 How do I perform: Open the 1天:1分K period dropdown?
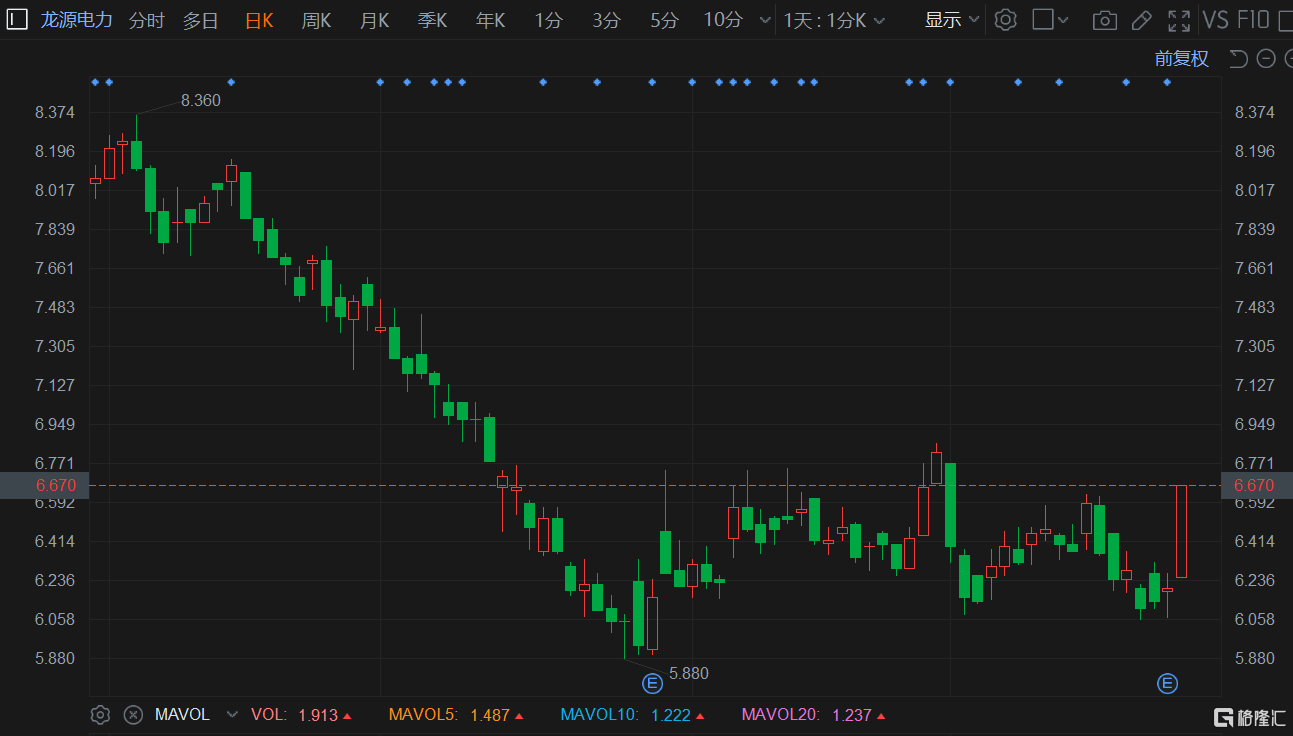833,20
